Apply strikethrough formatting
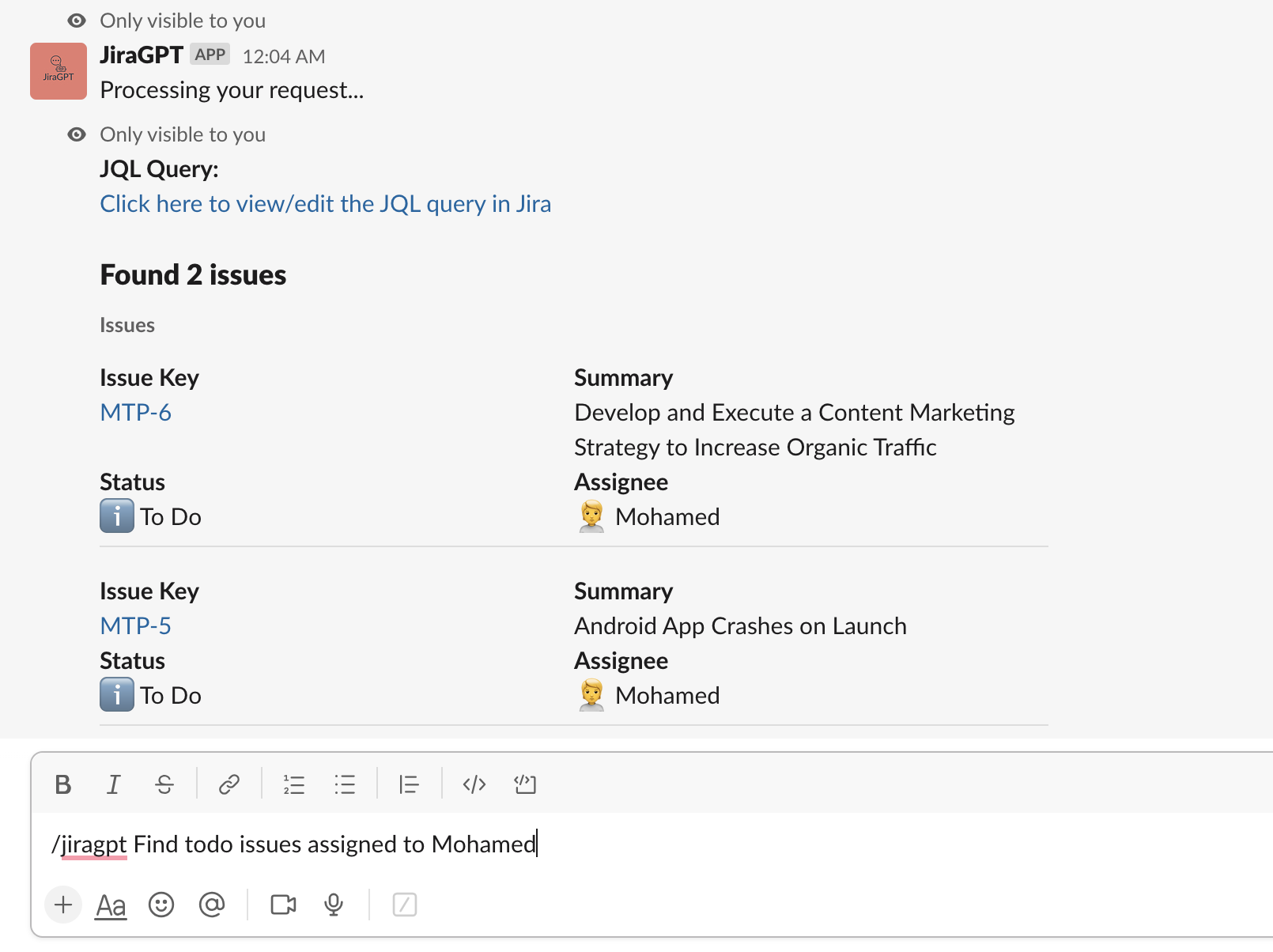 coord(164,784)
